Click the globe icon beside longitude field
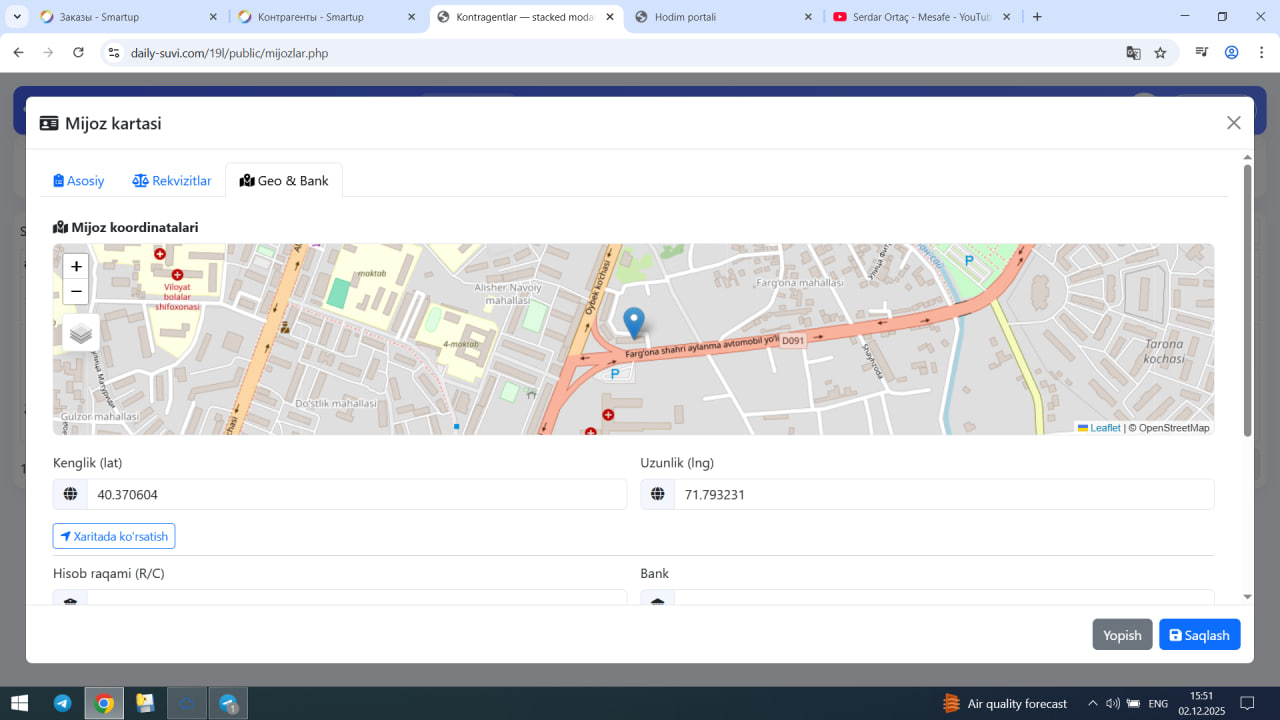The height and width of the screenshot is (720, 1280). (658, 494)
